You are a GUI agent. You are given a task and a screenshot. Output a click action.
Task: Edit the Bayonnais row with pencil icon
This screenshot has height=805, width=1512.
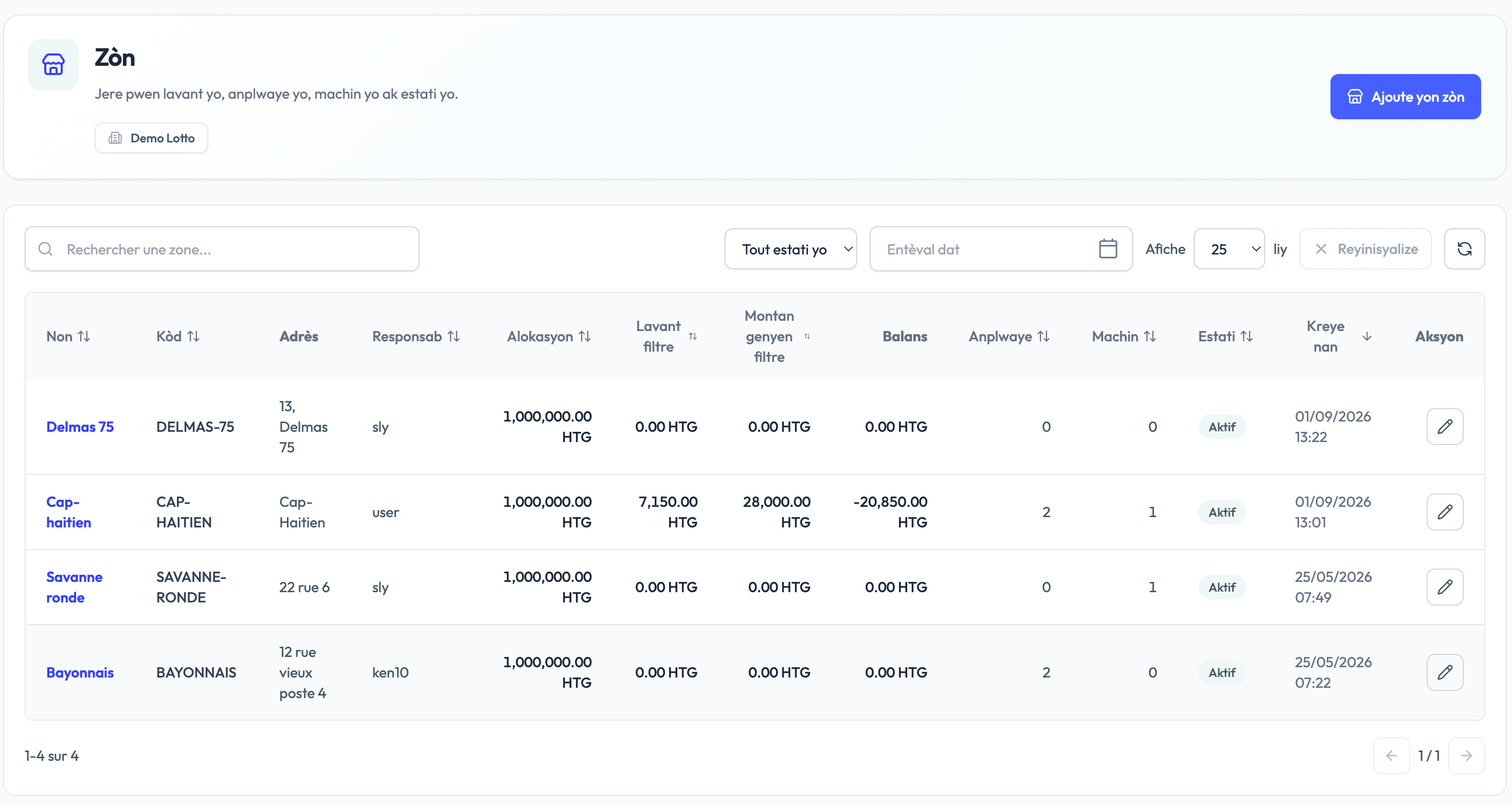tap(1445, 672)
